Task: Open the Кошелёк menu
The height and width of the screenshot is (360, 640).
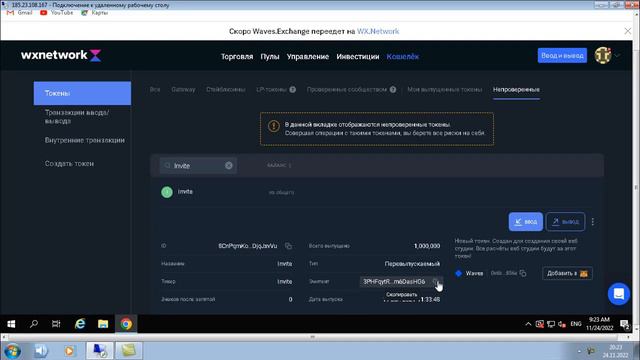Action: 402,57
